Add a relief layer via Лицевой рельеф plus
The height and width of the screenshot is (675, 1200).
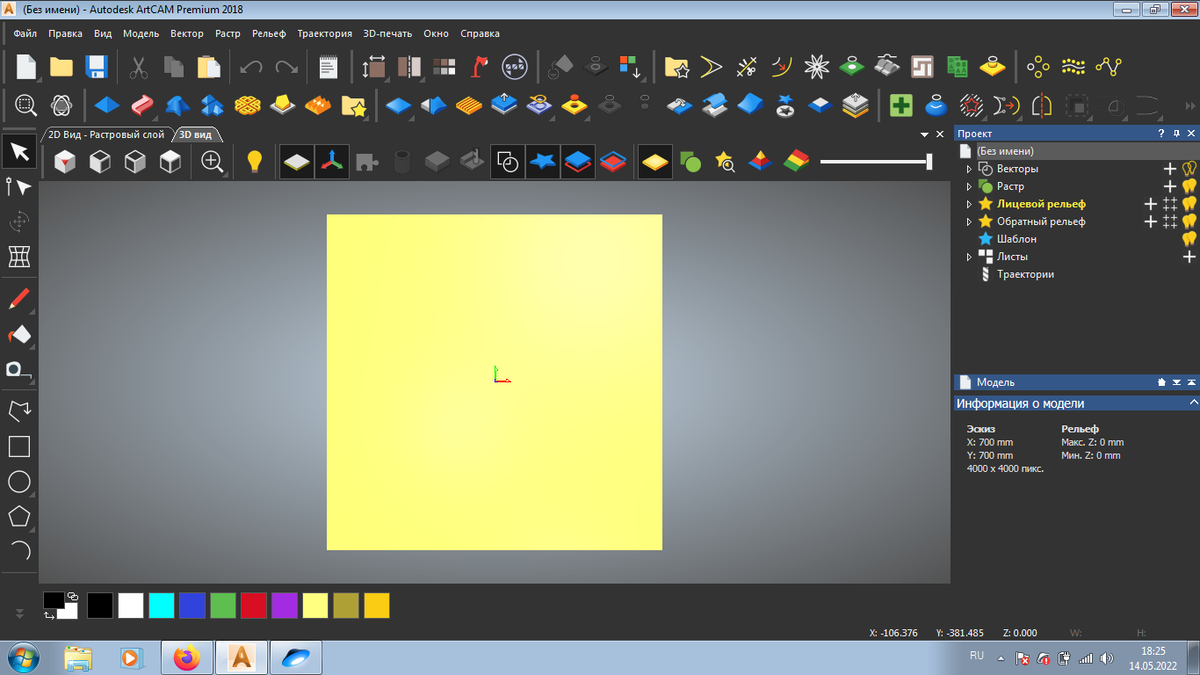click(x=1151, y=204)
